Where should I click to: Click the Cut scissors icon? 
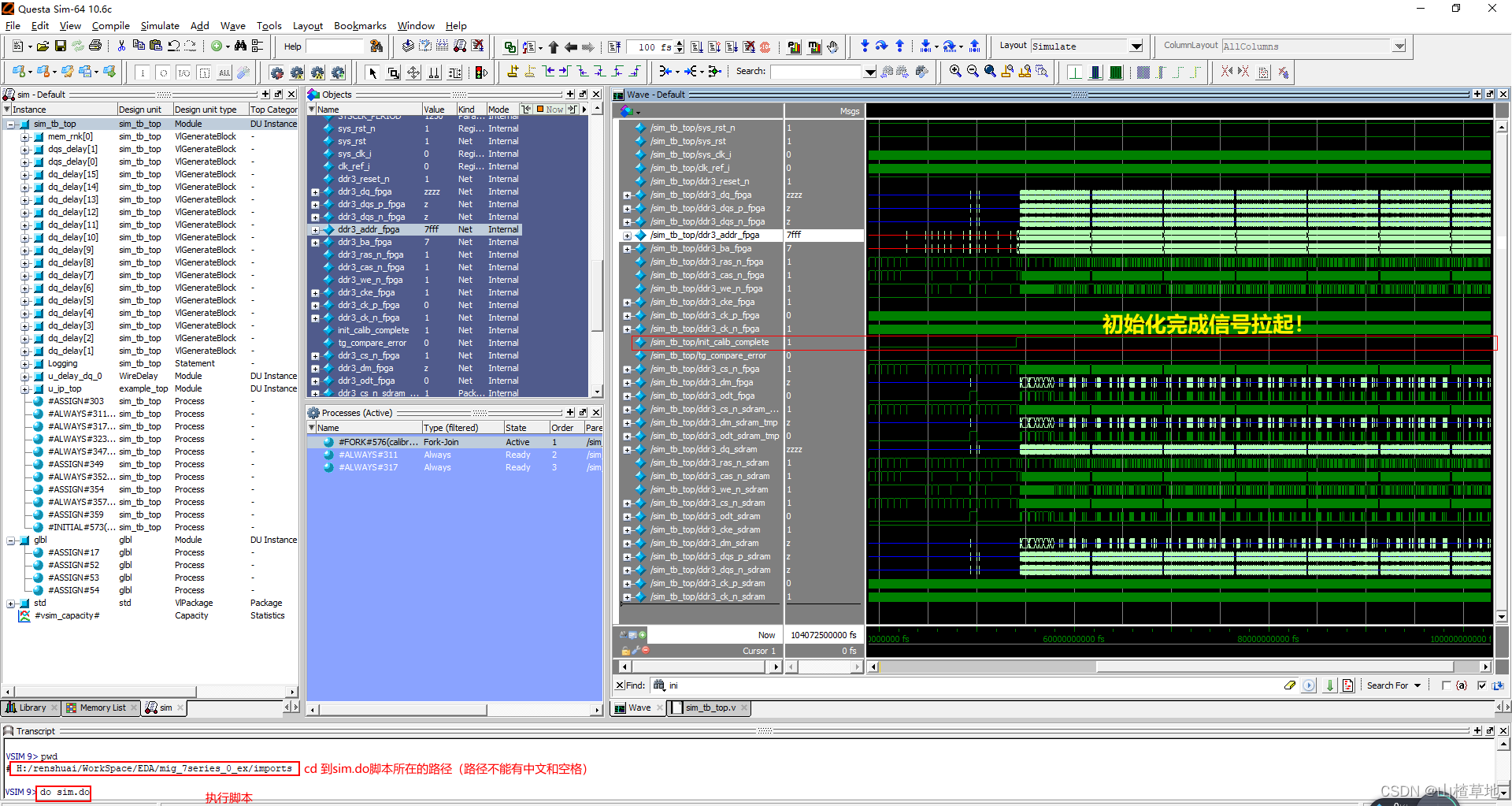121,46
